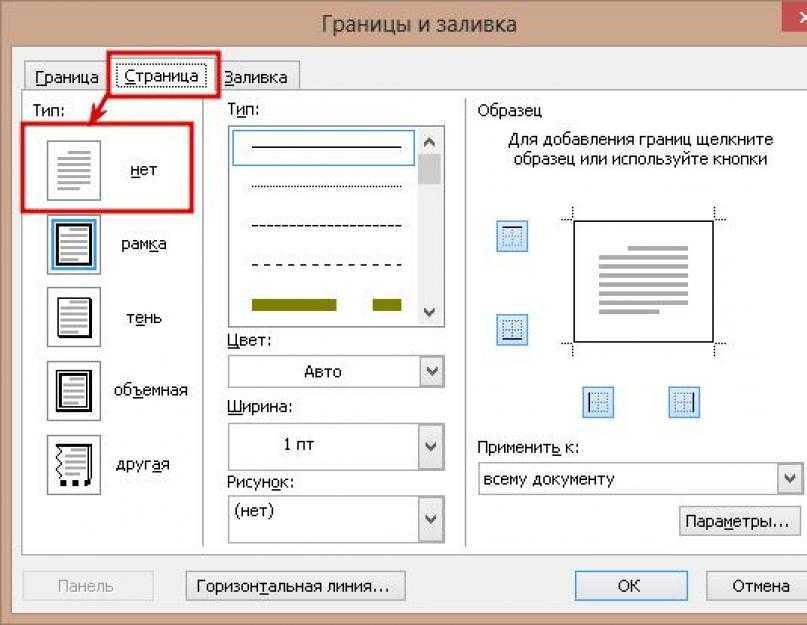
Task: Click the 'другая' type label text
Action: pos(143,464)
